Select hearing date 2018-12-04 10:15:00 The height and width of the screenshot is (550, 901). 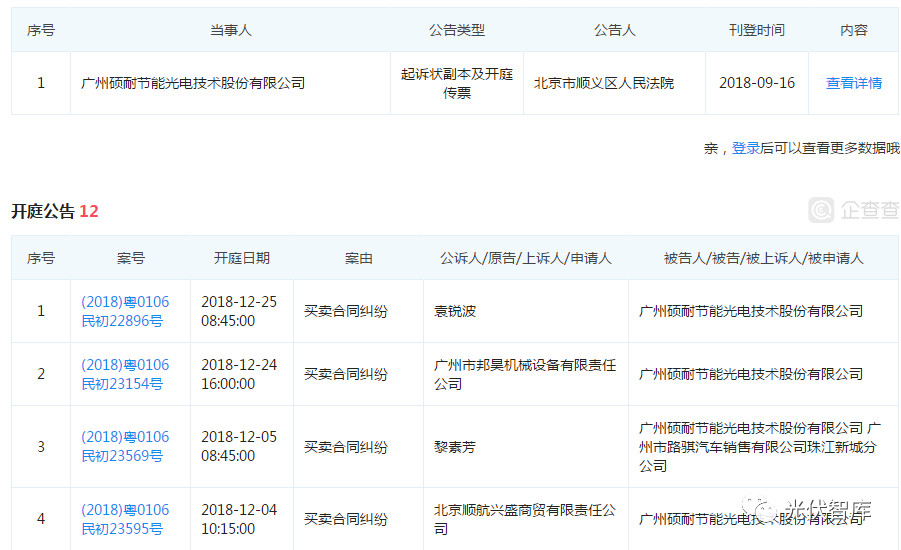tap(239, 519)
